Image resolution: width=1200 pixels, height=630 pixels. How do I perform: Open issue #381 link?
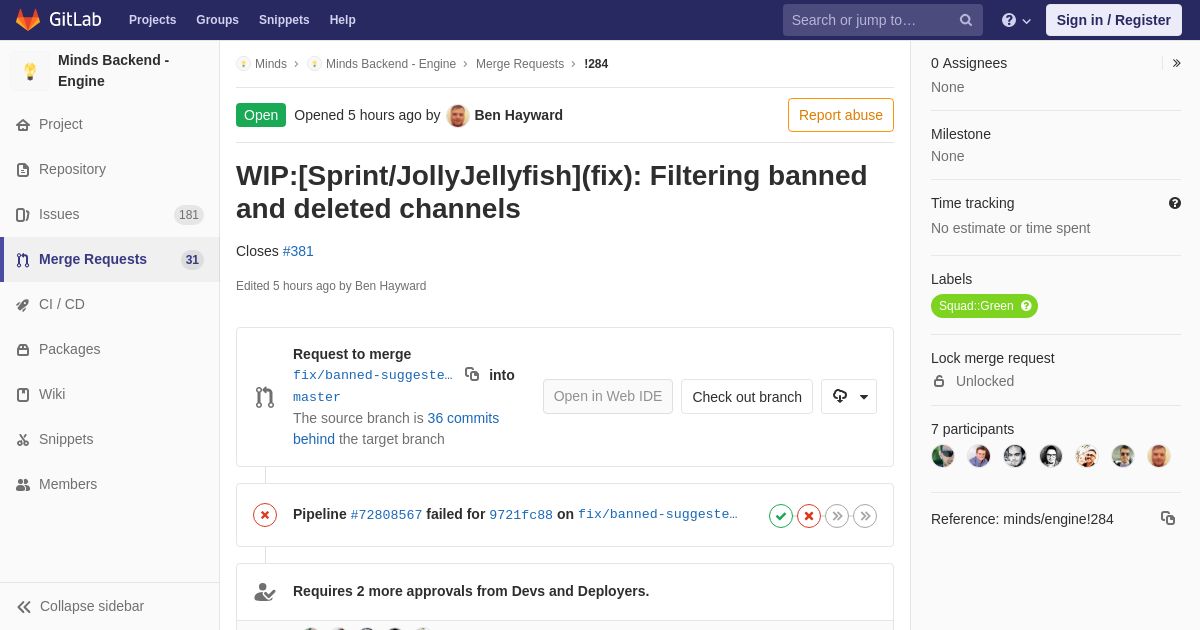click(298, 251)
